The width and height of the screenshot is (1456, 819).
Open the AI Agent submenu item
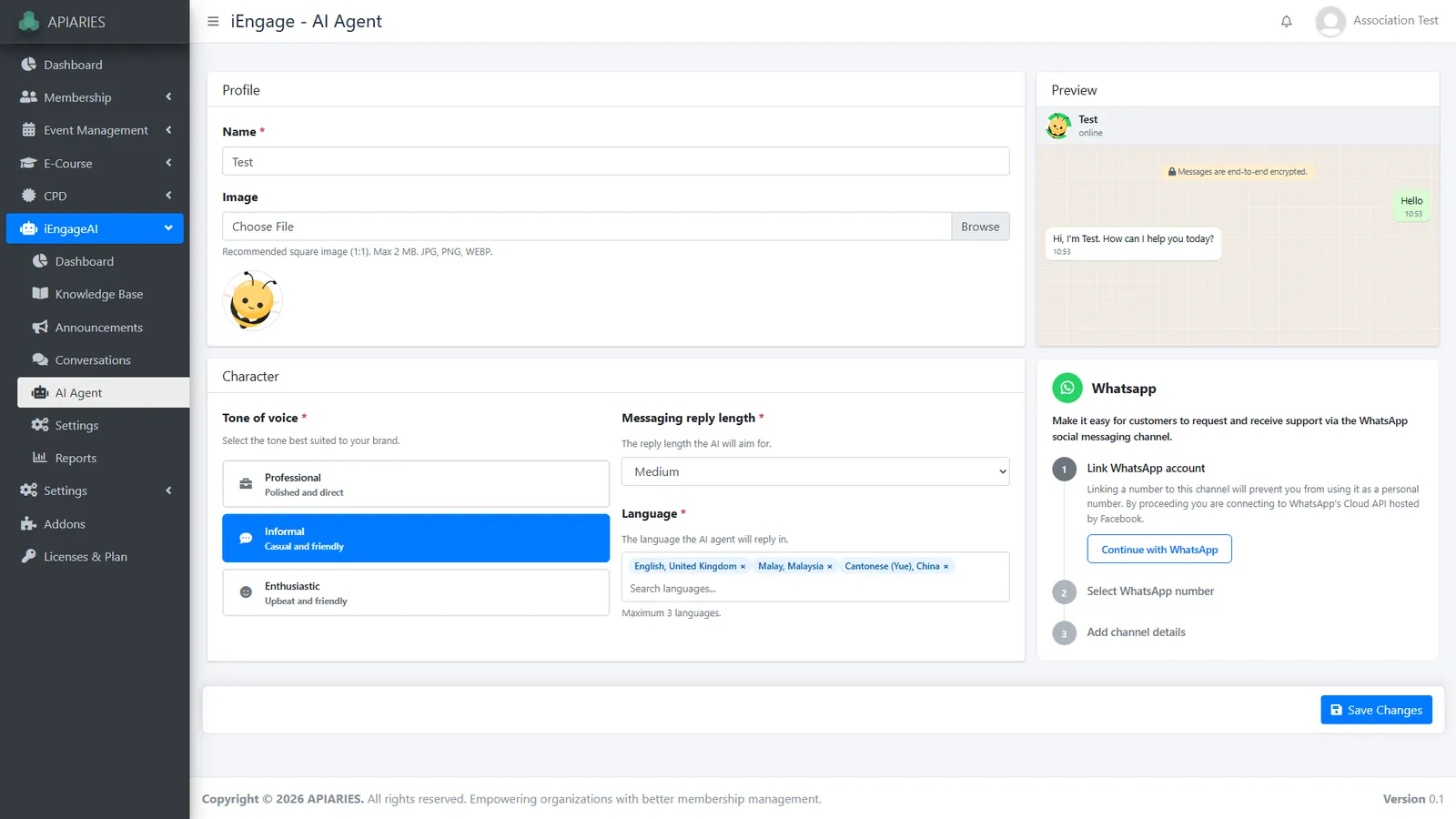(104, 392)
